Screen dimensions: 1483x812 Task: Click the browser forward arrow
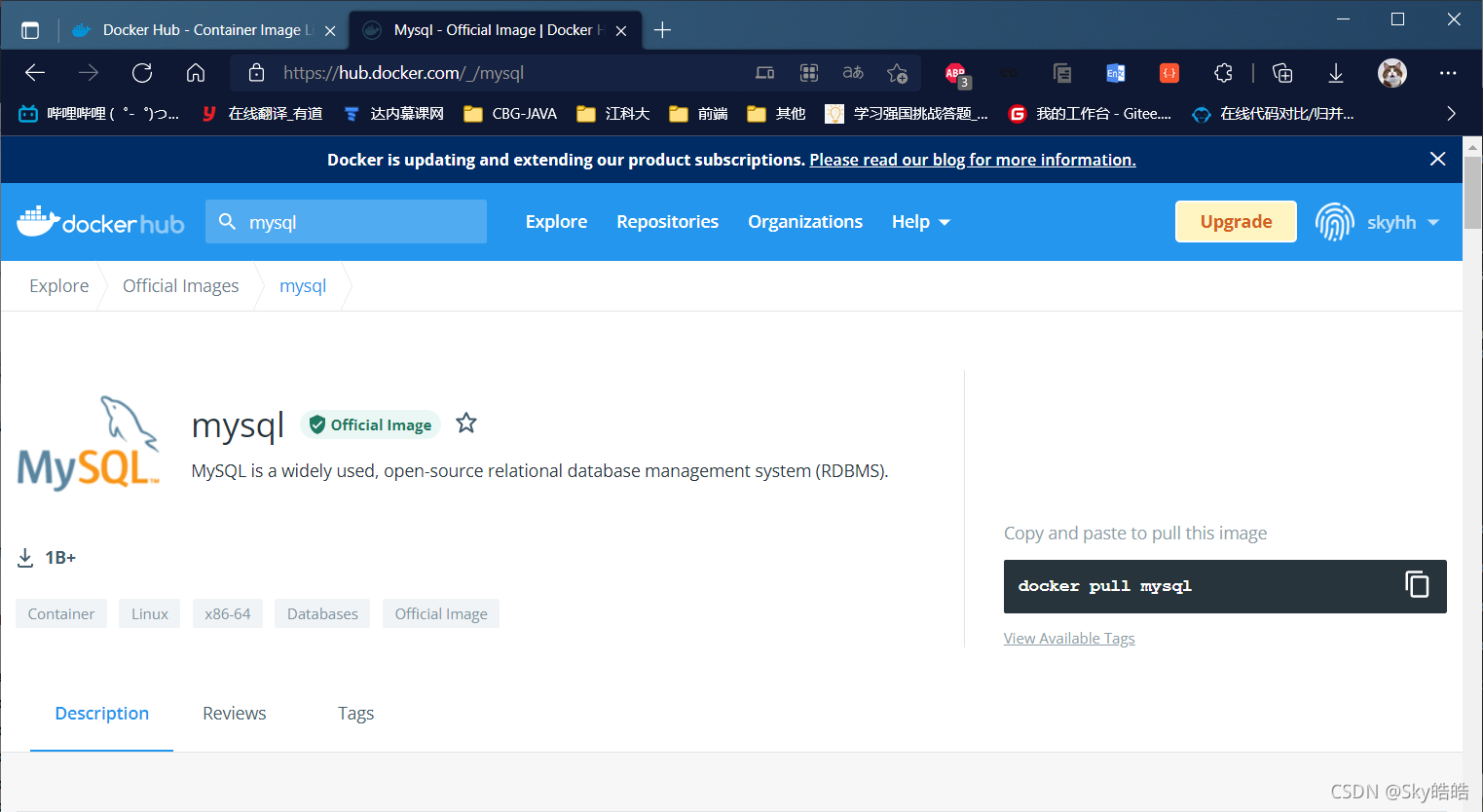click(89, 73)
